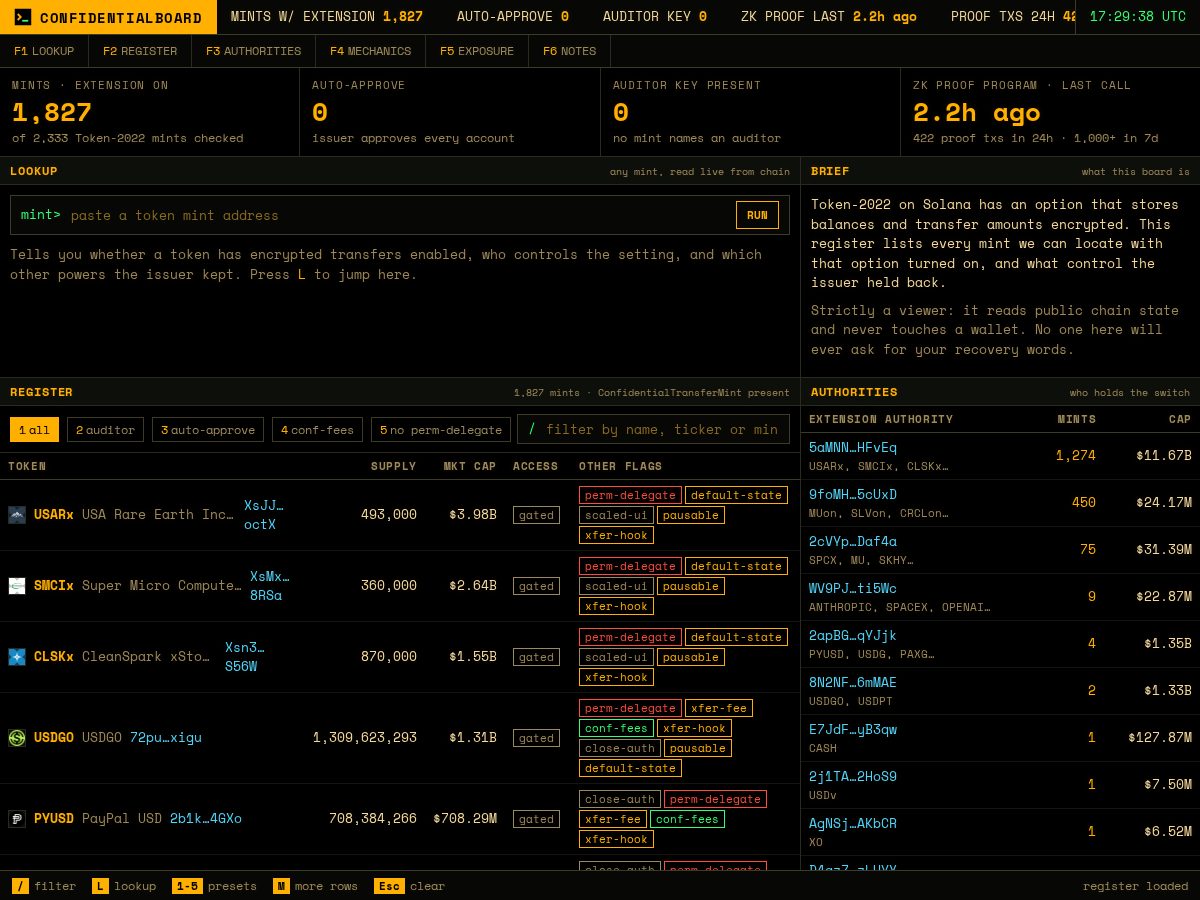
Task: Click the Auto-Approve 0 stat card
Action: [450, 112]
